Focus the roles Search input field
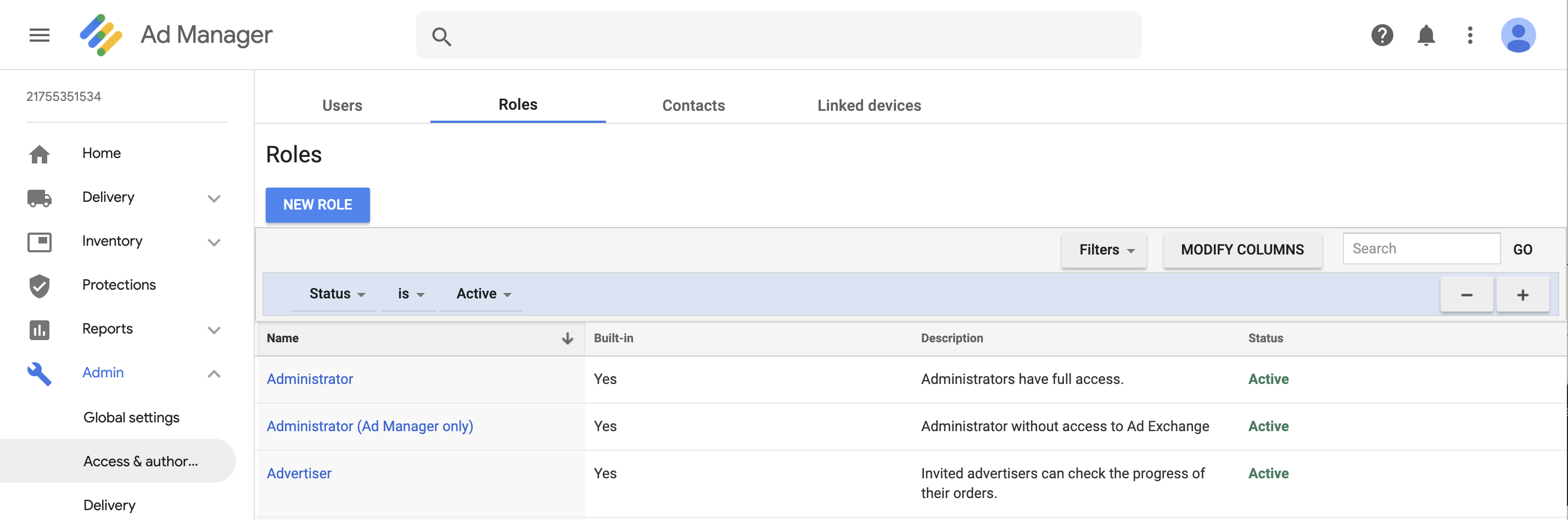This screenshot has width=1568, height=520. coord(1421,248)
